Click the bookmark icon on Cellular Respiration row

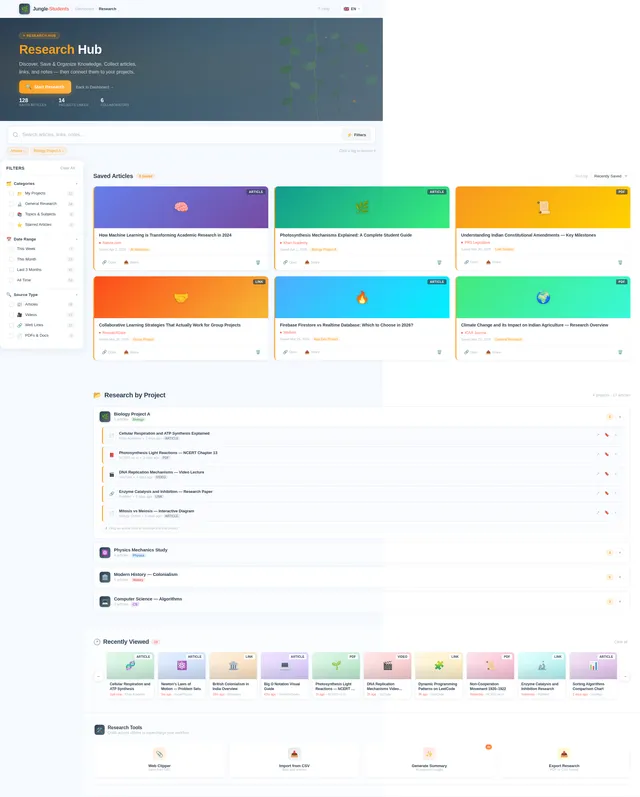coord(606,435)
